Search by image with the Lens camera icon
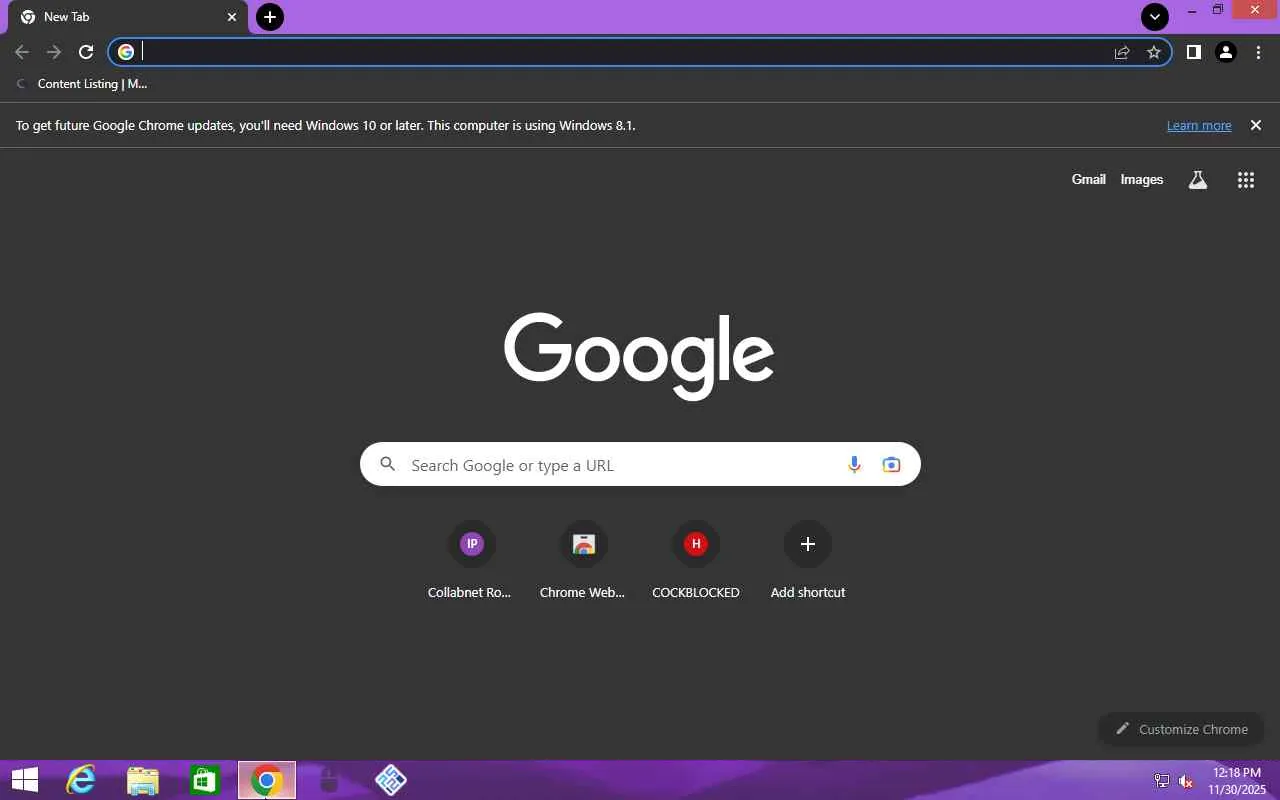Image resolution: width=1280 pixels, height=800 pixels. (891, 464)
